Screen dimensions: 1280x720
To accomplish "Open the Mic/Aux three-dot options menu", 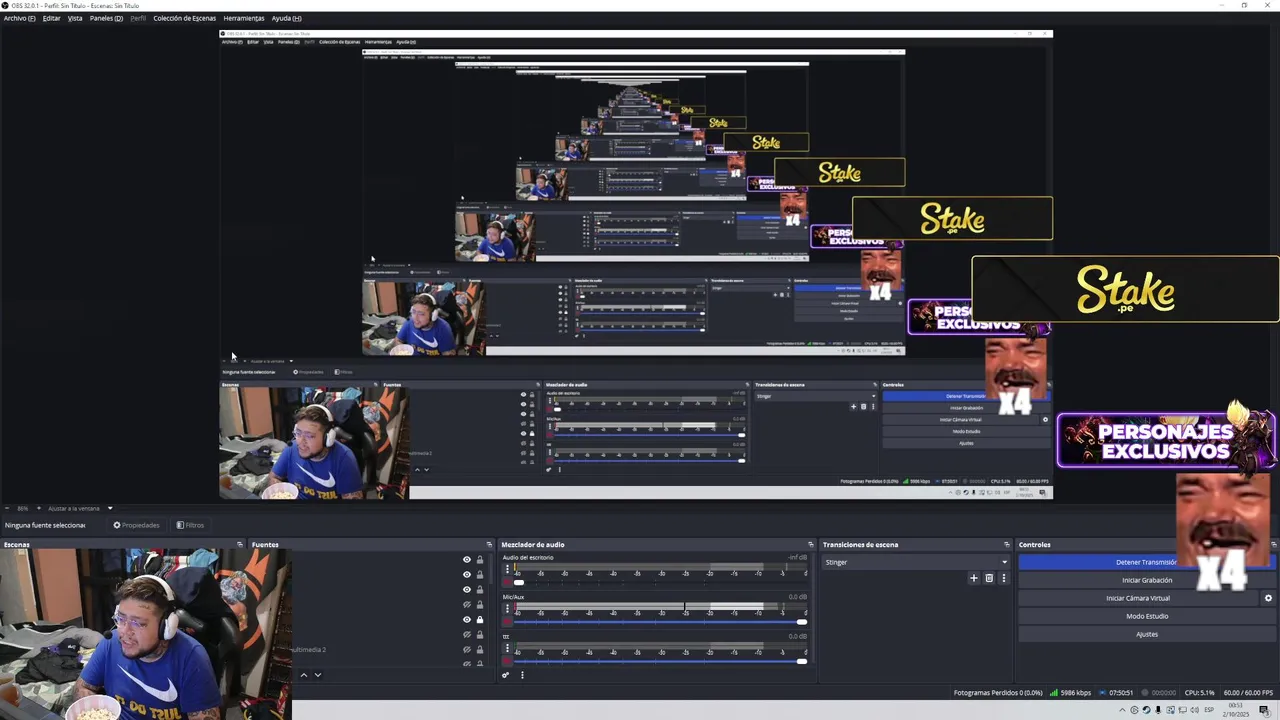I will pos(507,608).
